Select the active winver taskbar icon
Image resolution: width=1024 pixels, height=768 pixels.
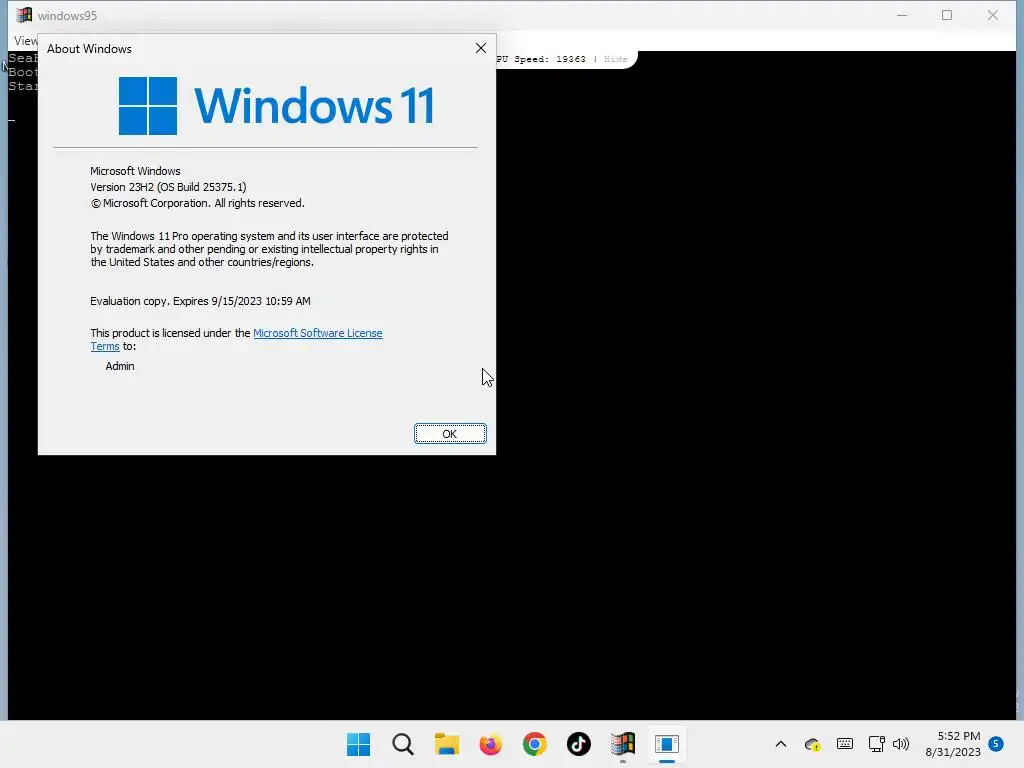pos(667,744)
